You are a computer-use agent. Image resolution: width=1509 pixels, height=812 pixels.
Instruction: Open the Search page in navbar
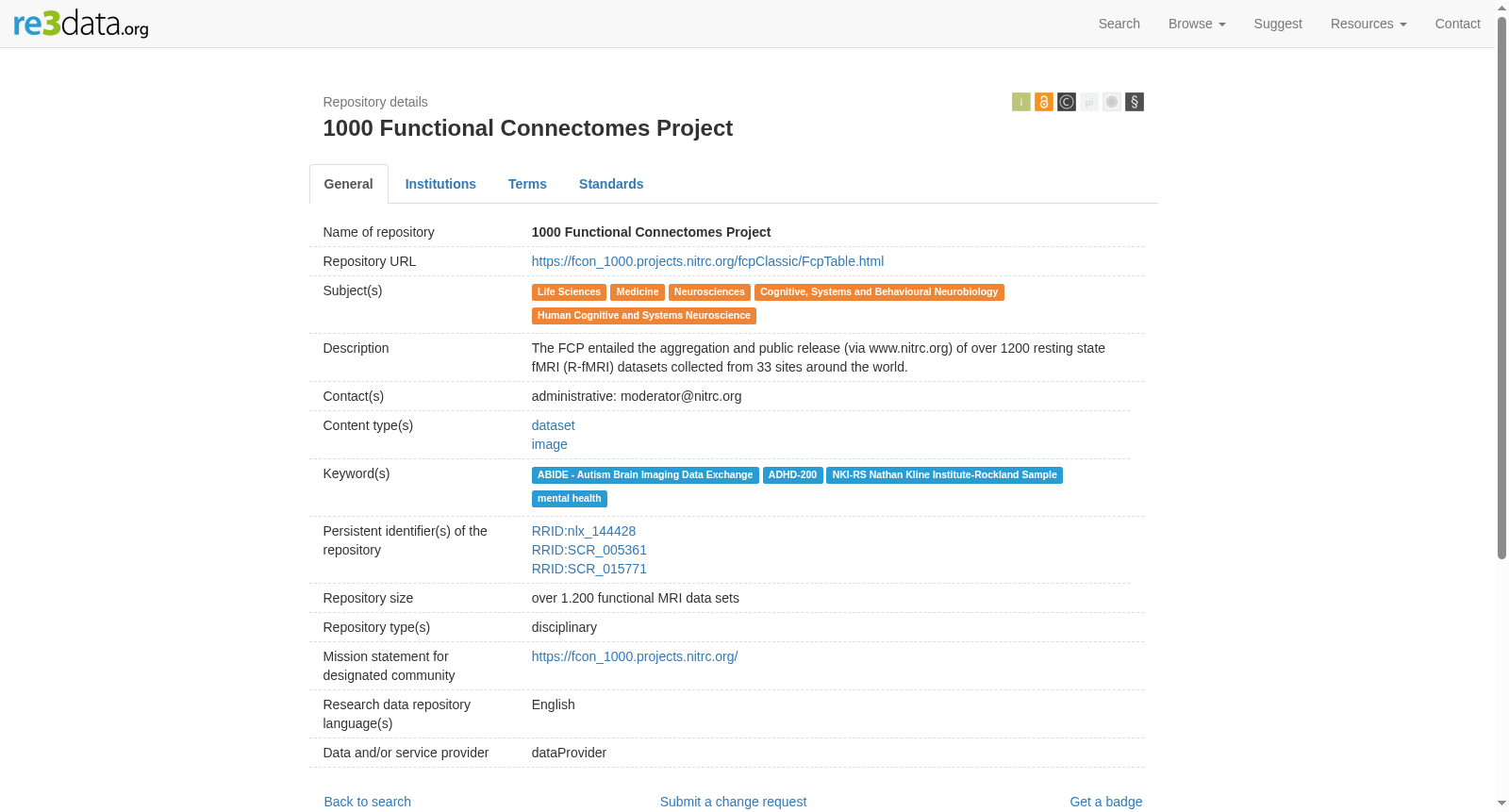tap(1119, 24)
